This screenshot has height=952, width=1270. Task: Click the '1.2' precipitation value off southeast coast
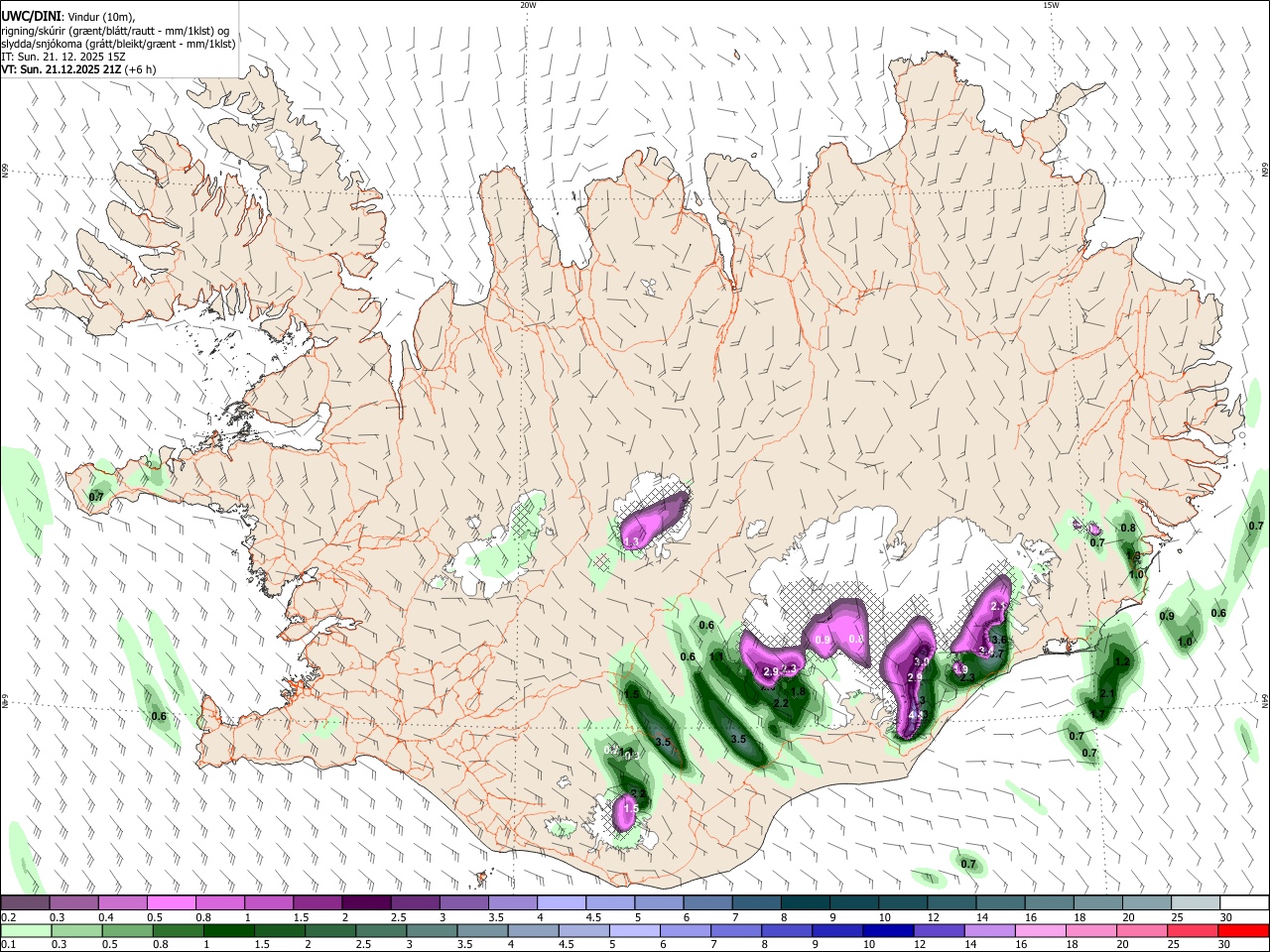click(x=1122, y=661)
